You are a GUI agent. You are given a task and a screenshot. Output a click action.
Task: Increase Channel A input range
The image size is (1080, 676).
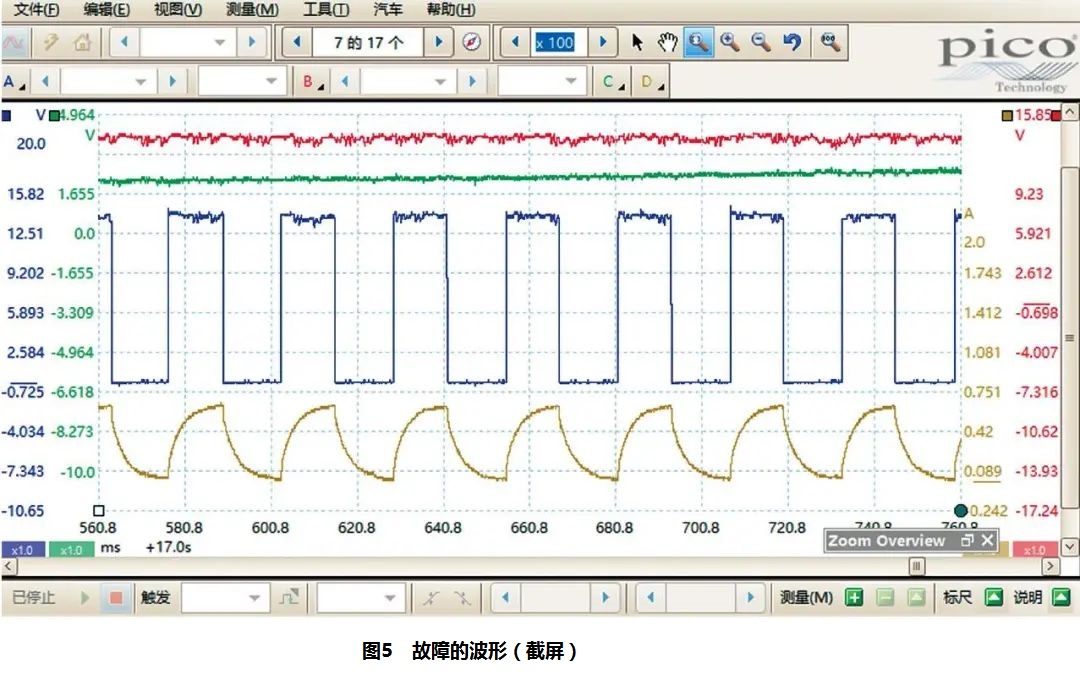[172, 81]
